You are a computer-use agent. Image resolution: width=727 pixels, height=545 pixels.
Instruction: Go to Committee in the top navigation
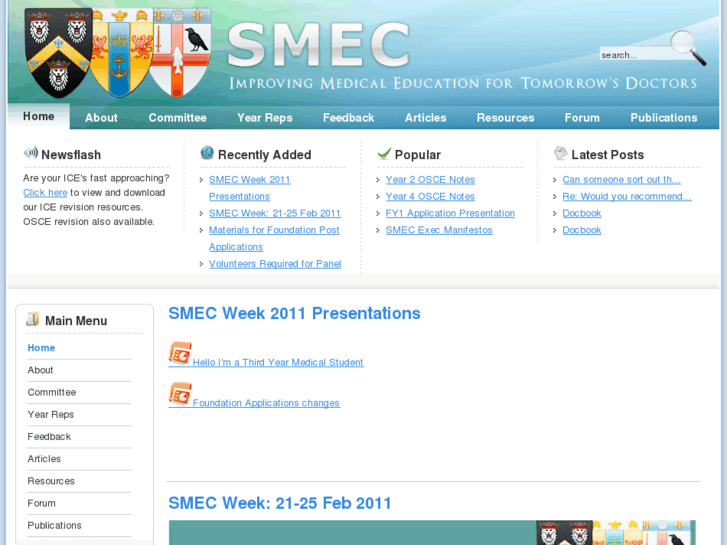(x=178, y=118)
